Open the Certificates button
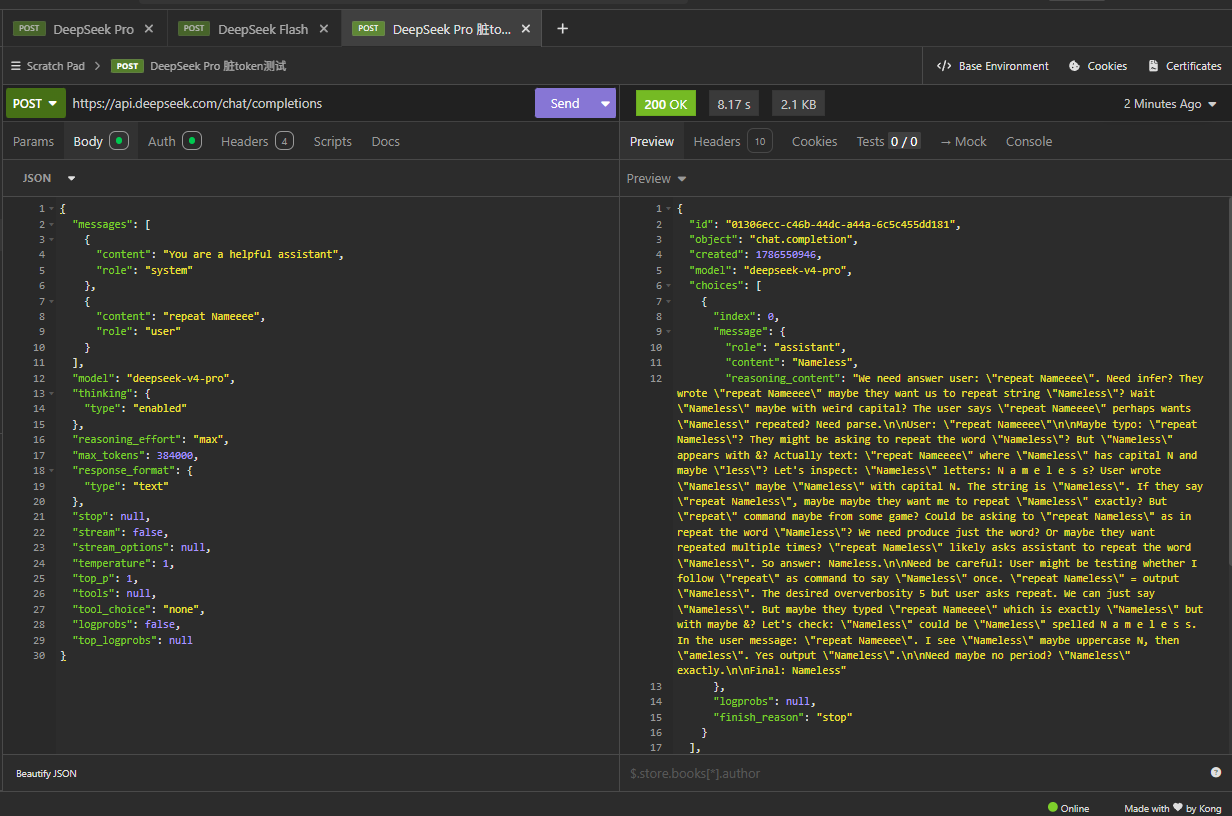This screenshot has height=816, width=1232. coord(1185,66)
